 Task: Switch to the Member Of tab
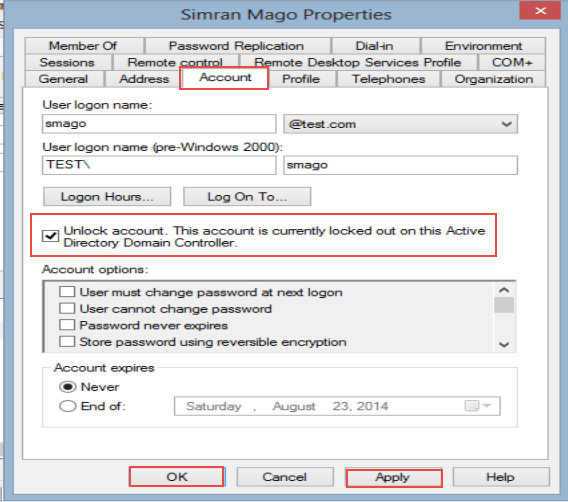click(x=83, y=46)
